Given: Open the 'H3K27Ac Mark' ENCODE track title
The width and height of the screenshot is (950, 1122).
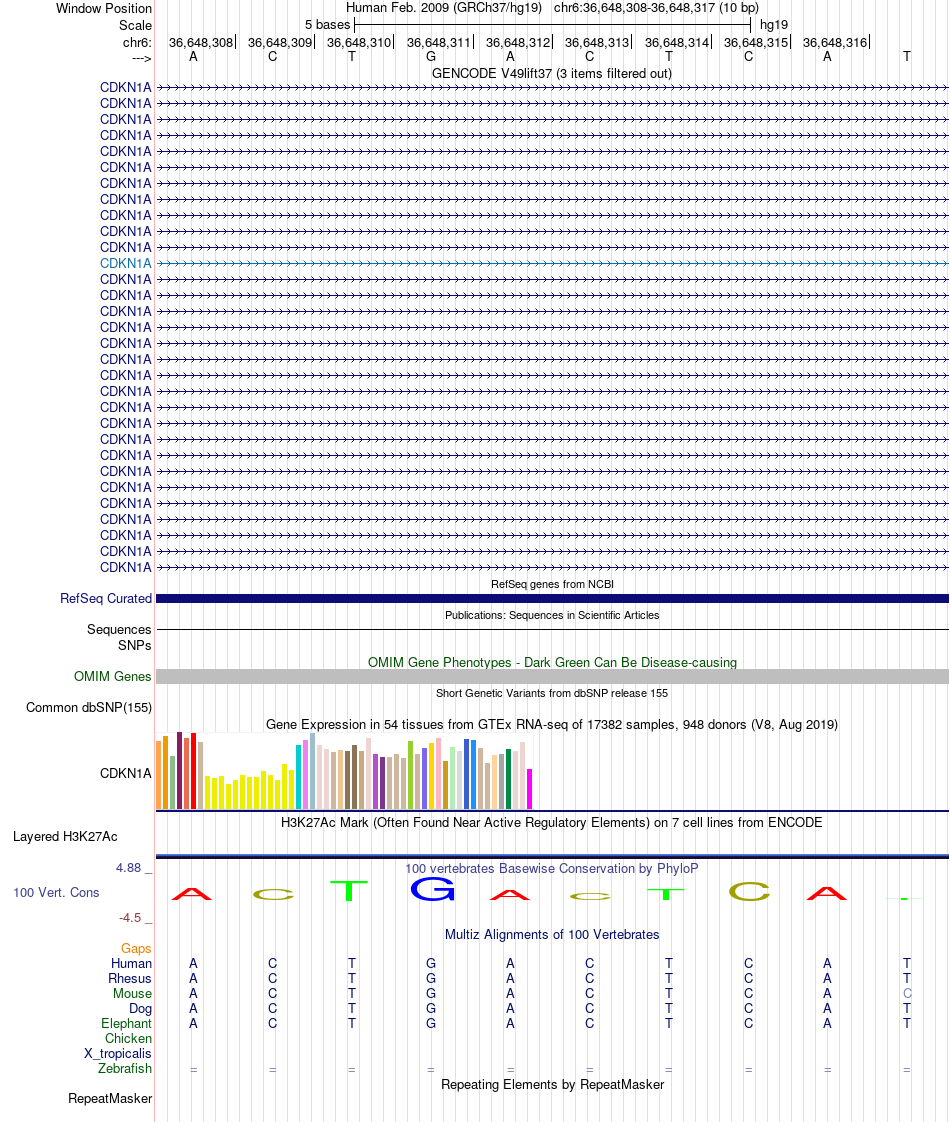Looking at the screenshot, I should point(552,822).
